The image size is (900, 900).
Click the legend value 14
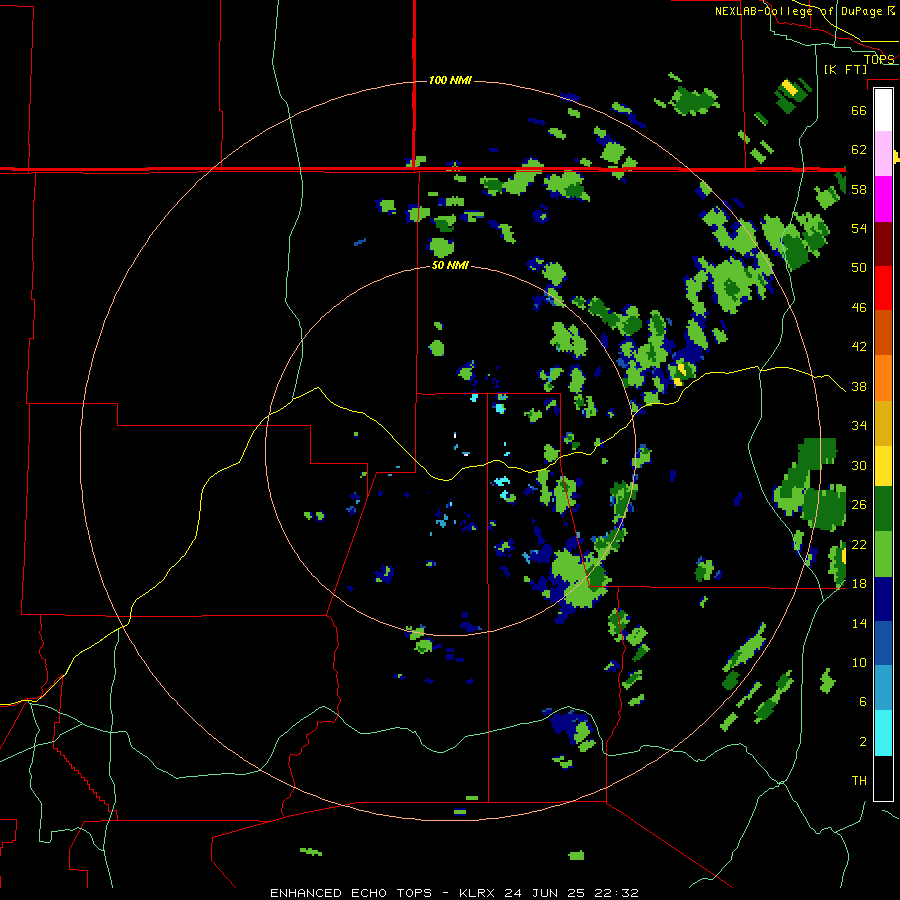point(859,623)
